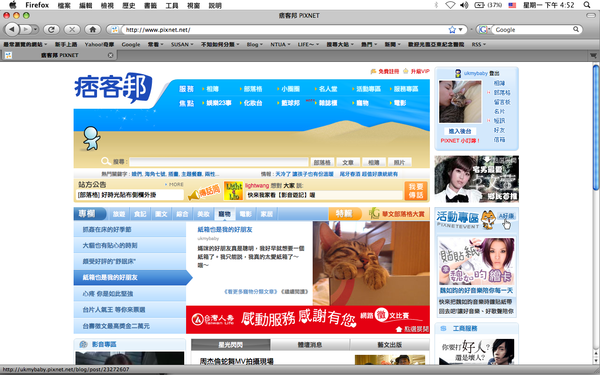This screenshot has width=600, height=375.
Task: Select the 食記 column tab
Action: point(140,214)
